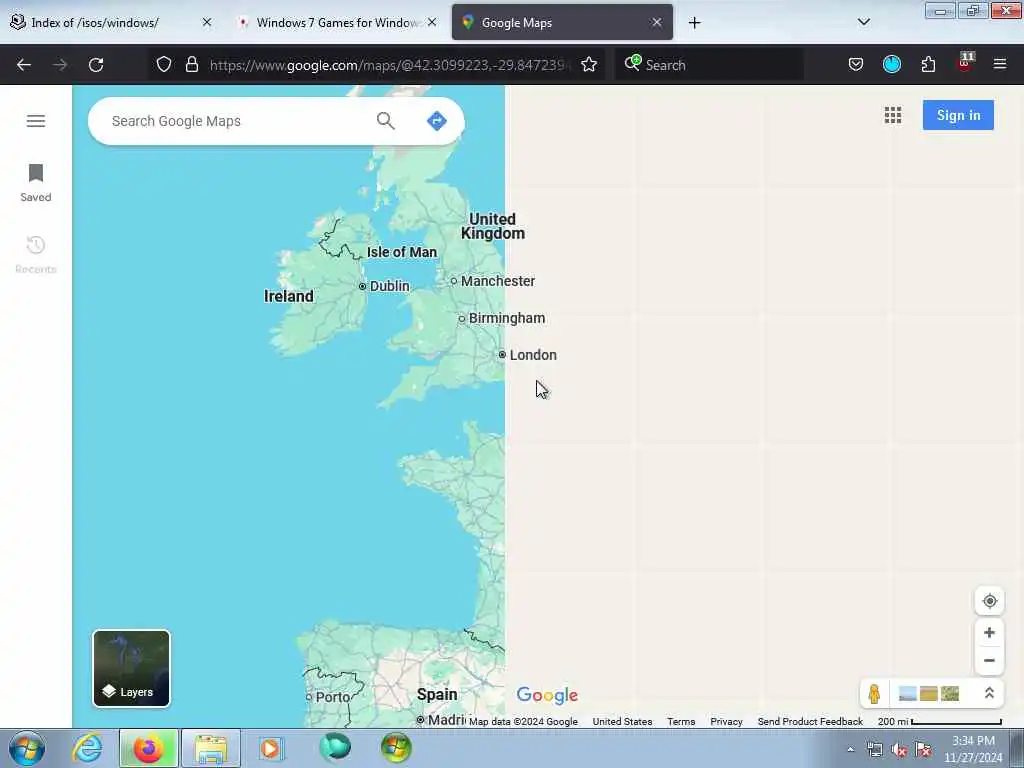Click the United States link
Screen dimensions: 1024x768
click(x=622, y=722)
